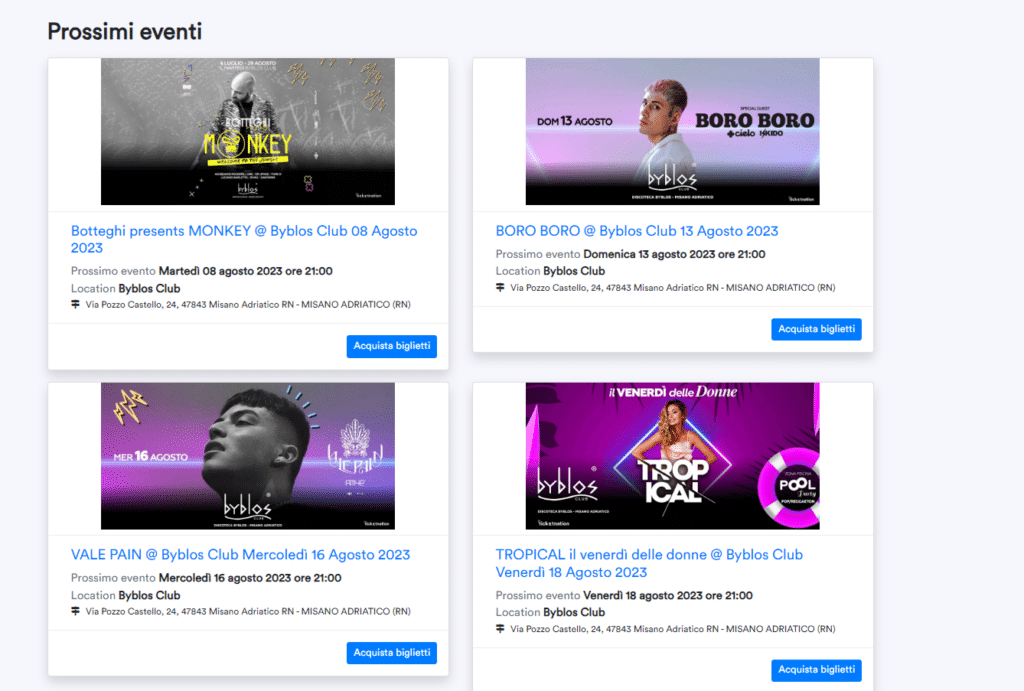
Task: Buy tickets for the BORO BORO event
Action: point(816,329)
